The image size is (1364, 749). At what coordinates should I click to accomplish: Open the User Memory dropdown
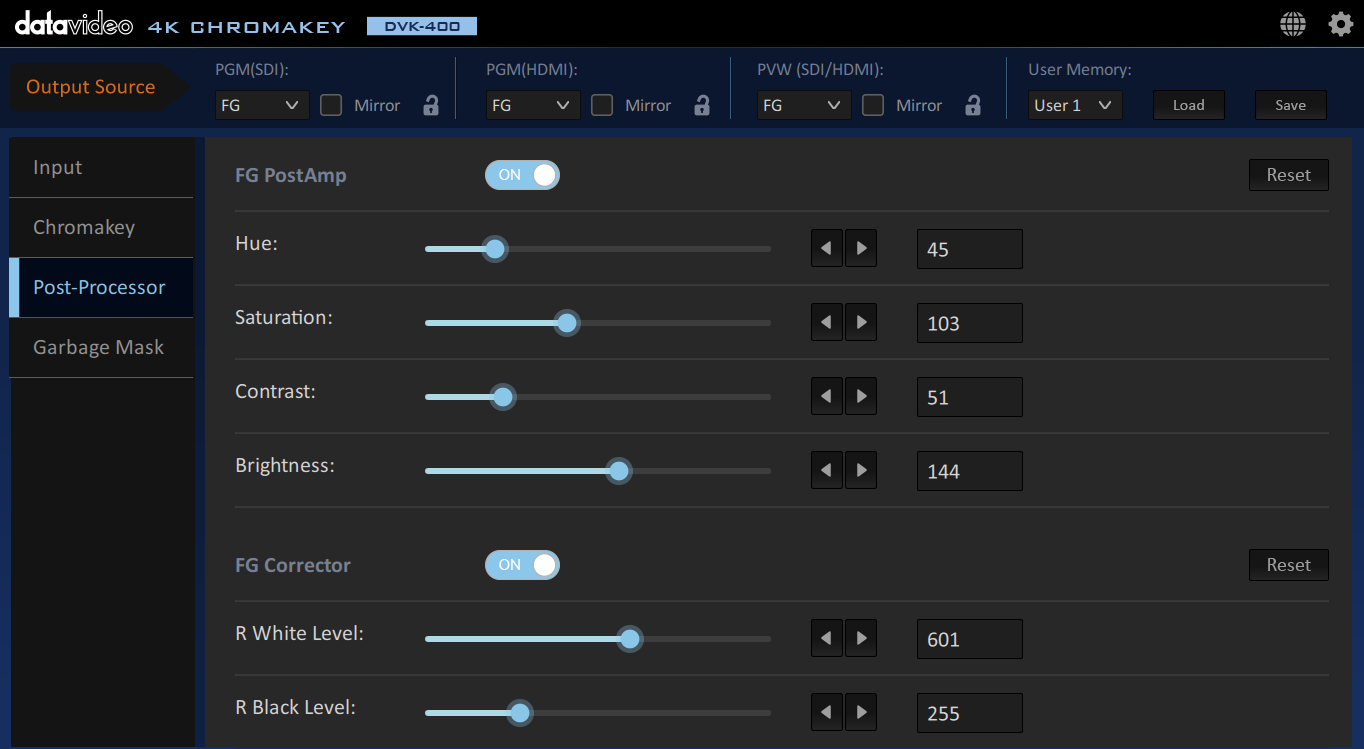tap(1075, 105)
